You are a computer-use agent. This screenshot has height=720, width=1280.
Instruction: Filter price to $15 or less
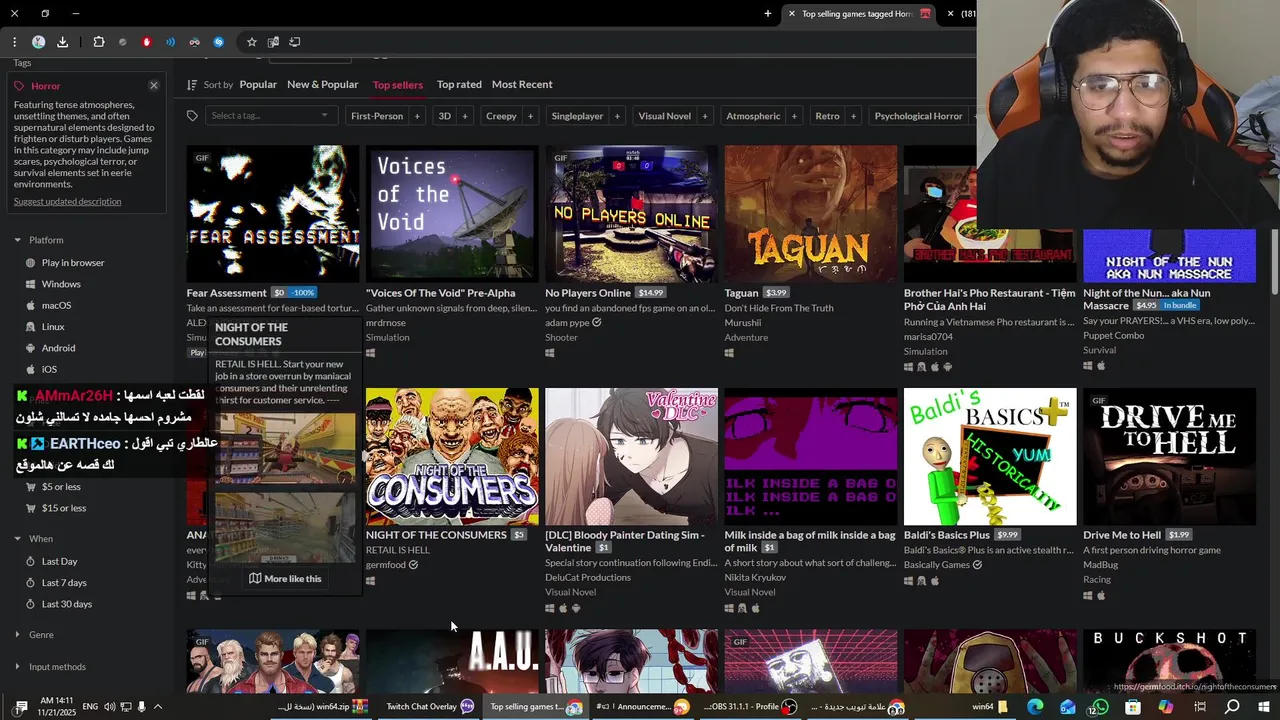coord(63,508)
